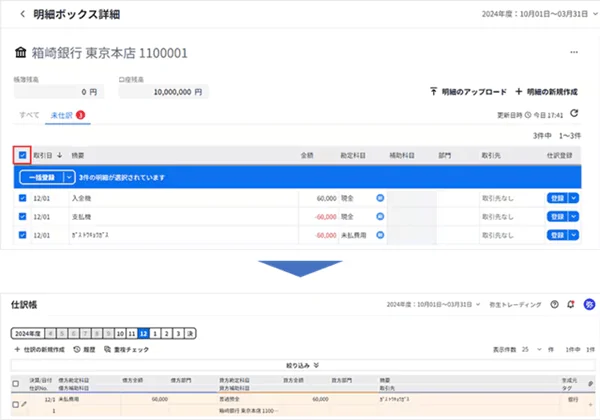
Task: Click 明細の新規作成 plus button
Action: tap(518, 90)
